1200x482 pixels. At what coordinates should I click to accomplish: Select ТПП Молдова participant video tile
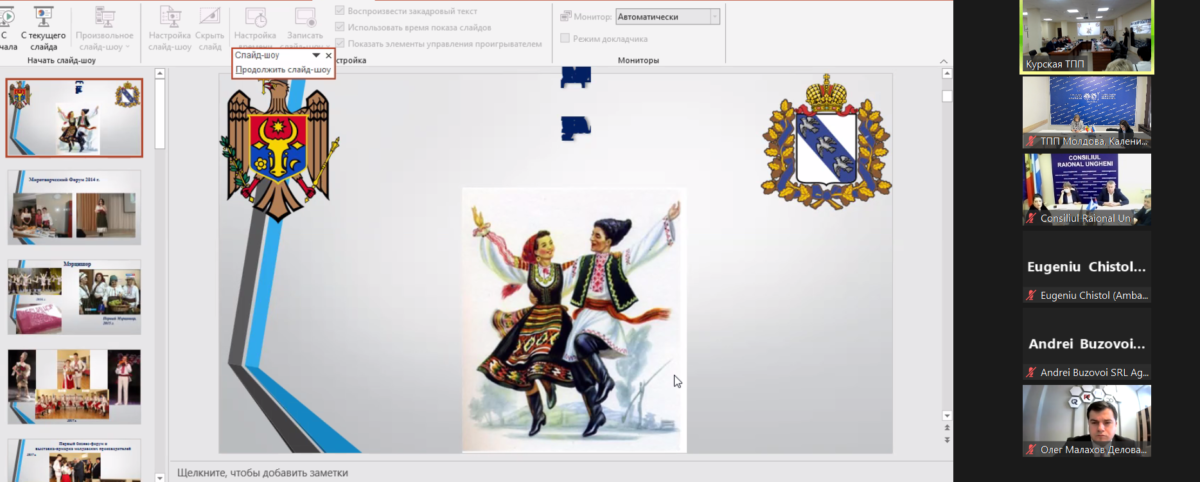click(x=1087, y=113)
